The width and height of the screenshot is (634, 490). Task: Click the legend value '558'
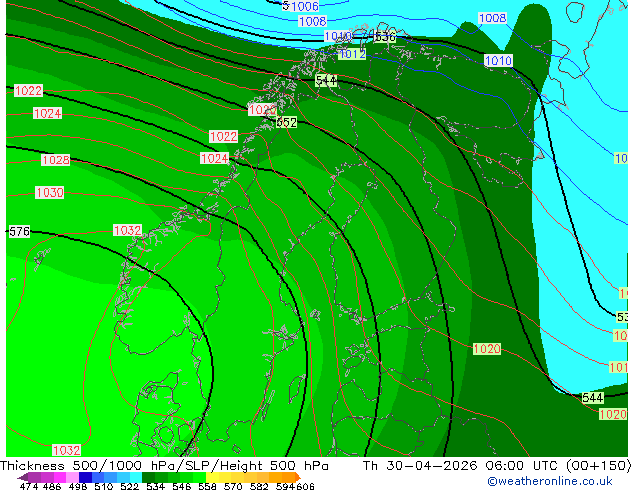point(207,486)
